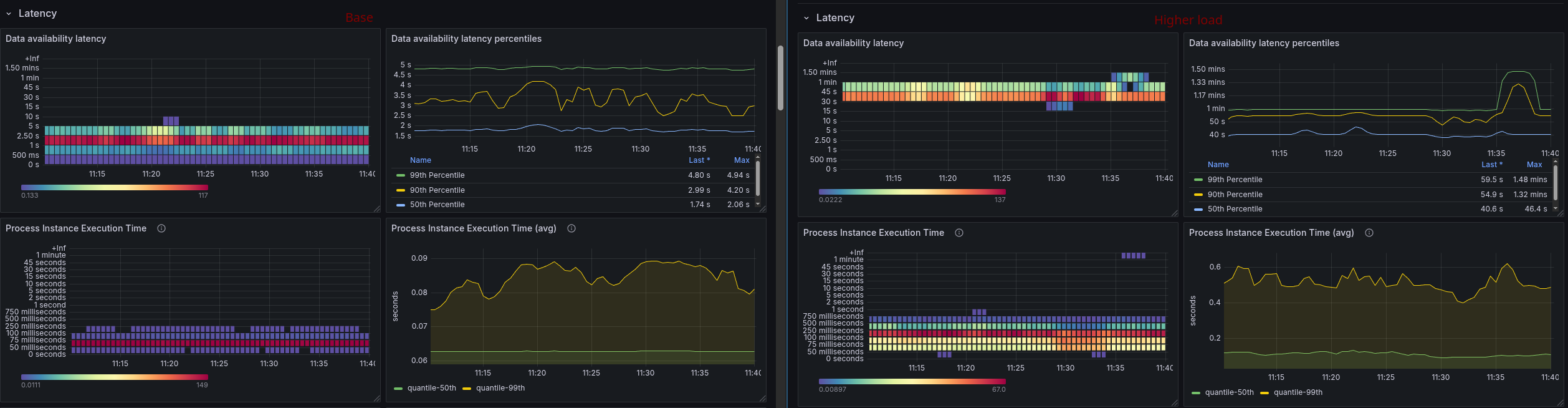The width and height of the screenshot is (1568, 408).
Task: Sort Base percentiles legend by Name
Action: pos(421,160)
